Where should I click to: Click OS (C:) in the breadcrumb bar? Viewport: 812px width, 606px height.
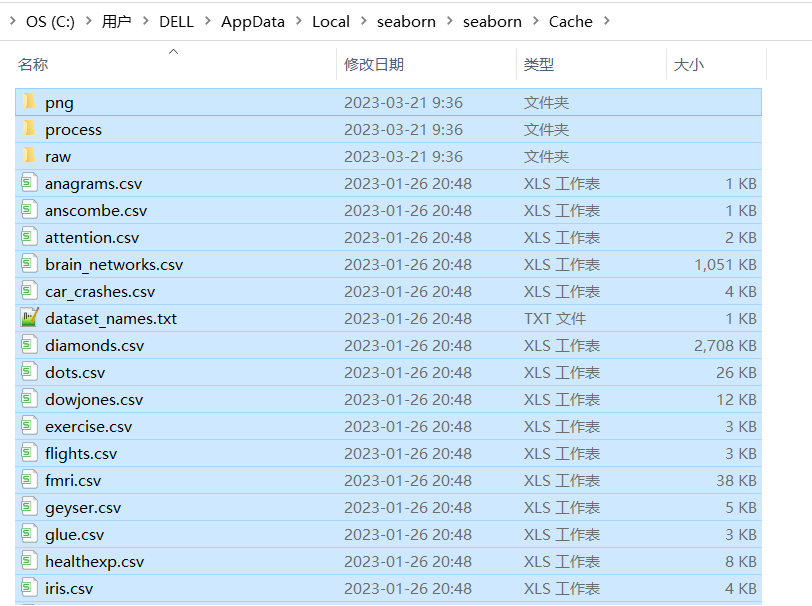click(50, 21)
